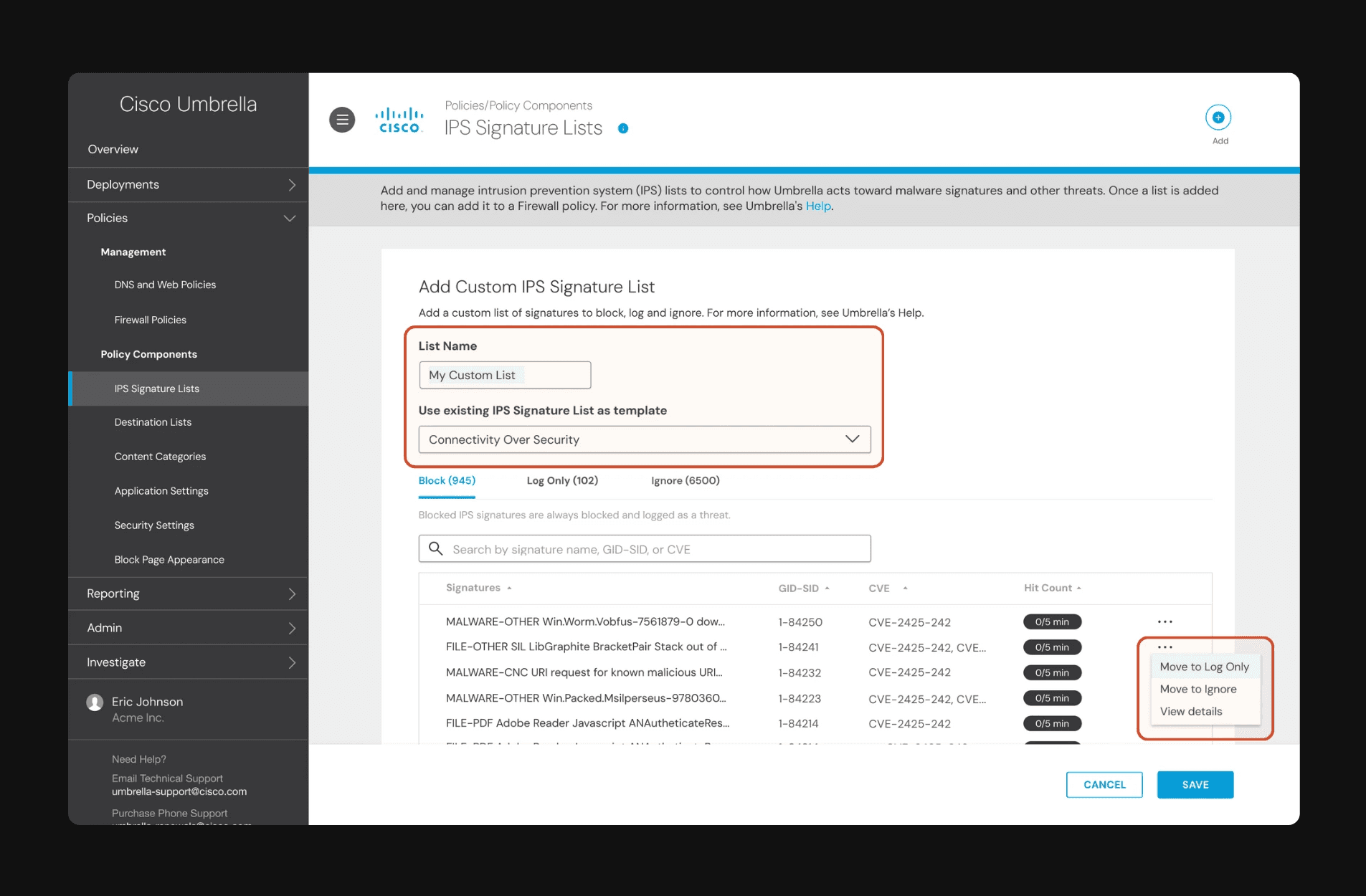
Task: Expand the Investigate section
Action: (188, 662)
